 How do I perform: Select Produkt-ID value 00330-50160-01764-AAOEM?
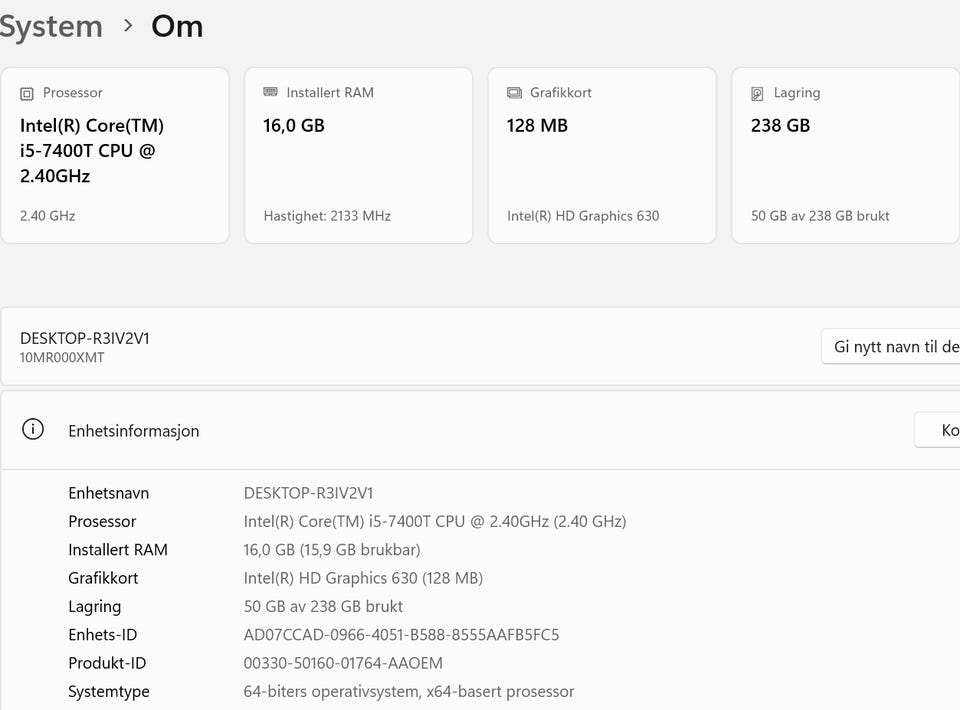pos(343,663)
